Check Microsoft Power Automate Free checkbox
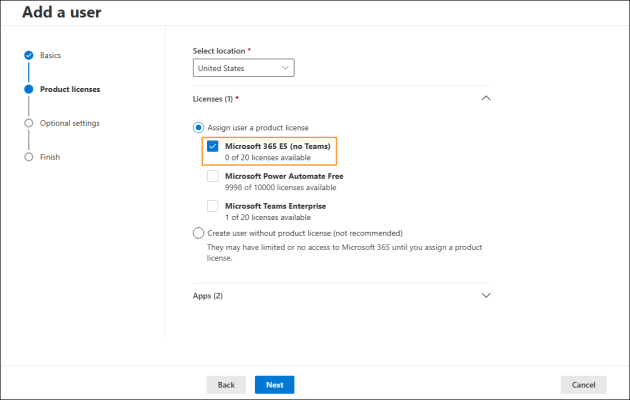Screen dimensions: 630x400 [x=213, y=176]
